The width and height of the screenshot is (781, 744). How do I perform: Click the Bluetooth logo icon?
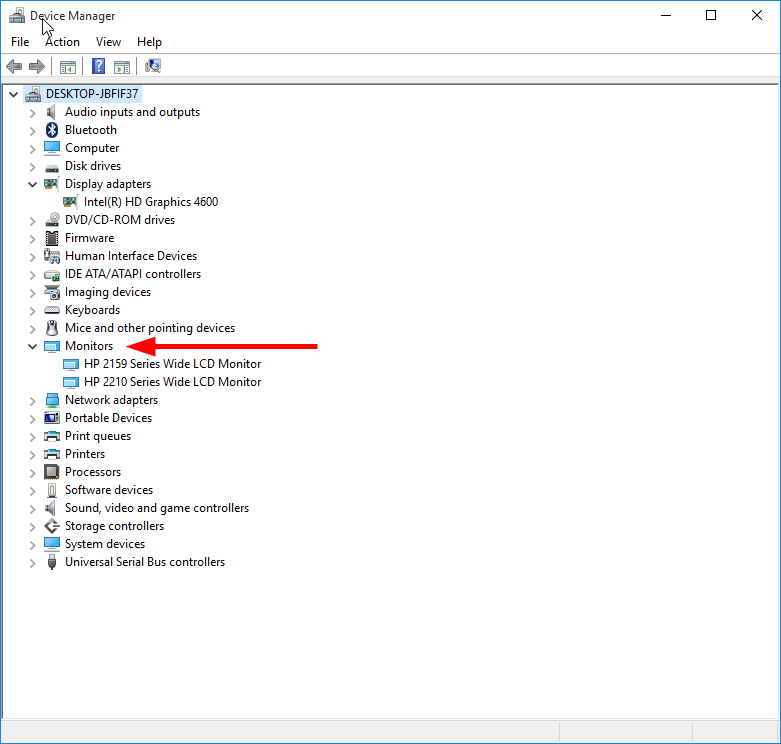[x=52, y=130]
